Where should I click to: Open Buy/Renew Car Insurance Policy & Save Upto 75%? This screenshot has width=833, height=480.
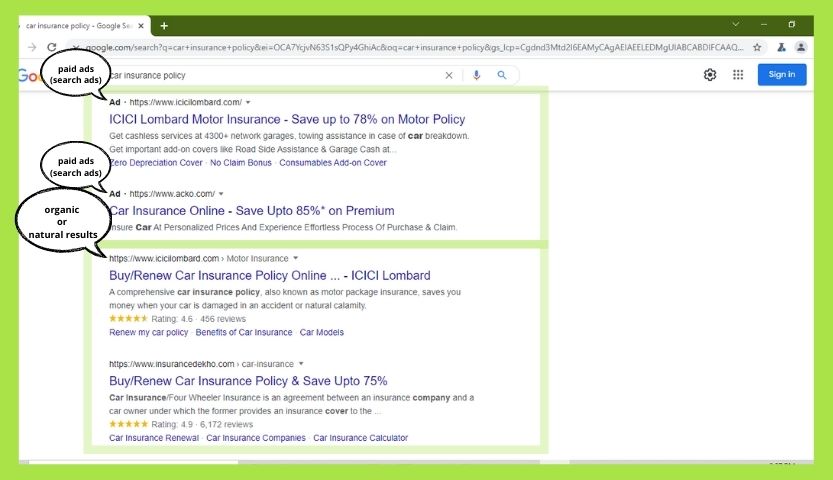click(x=248, y=381)
